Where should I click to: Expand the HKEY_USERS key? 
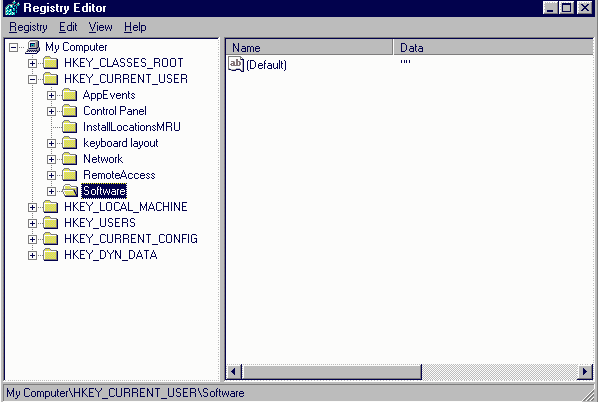tap(32, 224)
